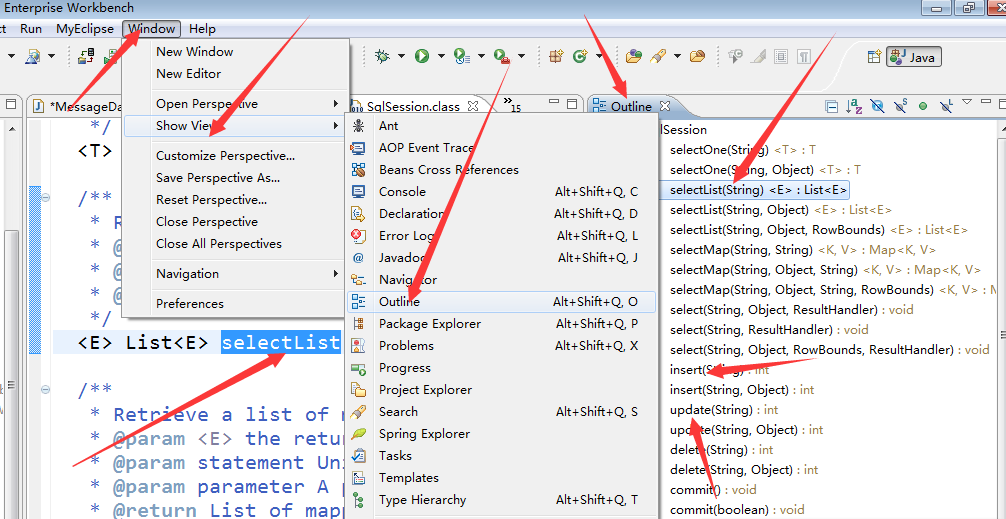Viewport: 1006px width, 519px height.
Task: Select delete(String, Object) in the Outline
Action: [x=744, y=470]
